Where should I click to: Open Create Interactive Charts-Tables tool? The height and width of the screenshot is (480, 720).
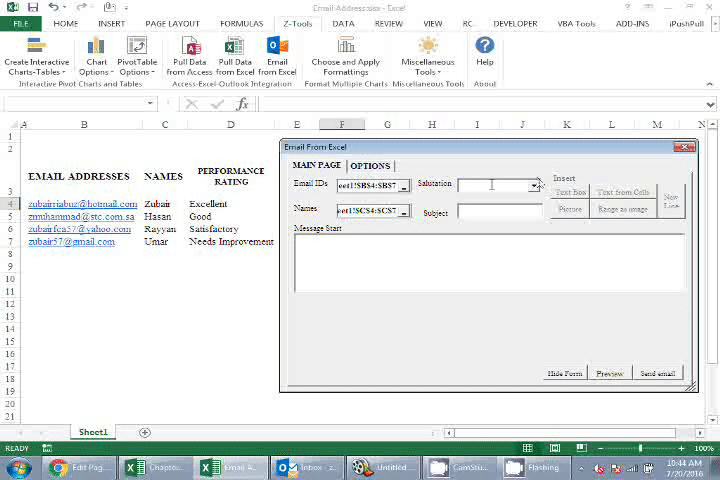click(x=37, y=56)
